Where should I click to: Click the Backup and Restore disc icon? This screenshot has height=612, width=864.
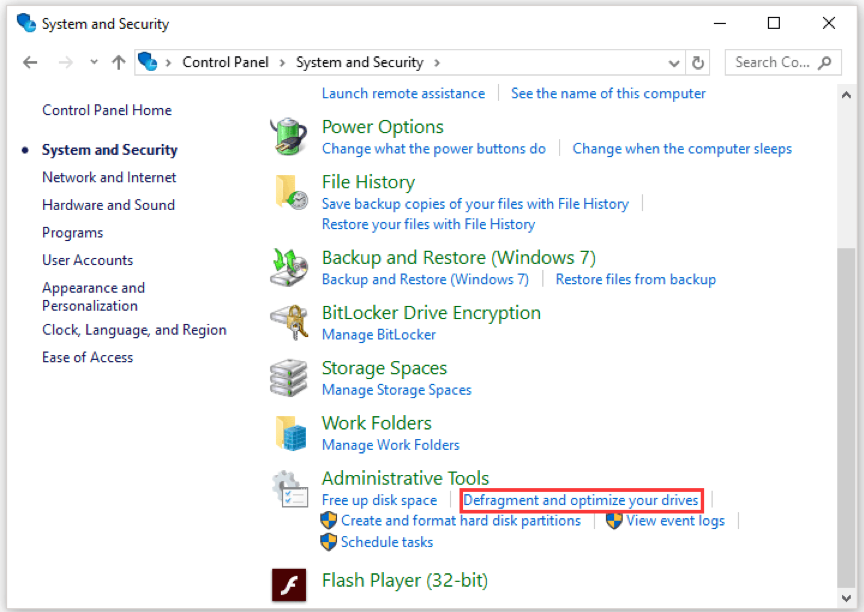pyautogui.click(x=289, y=268)
